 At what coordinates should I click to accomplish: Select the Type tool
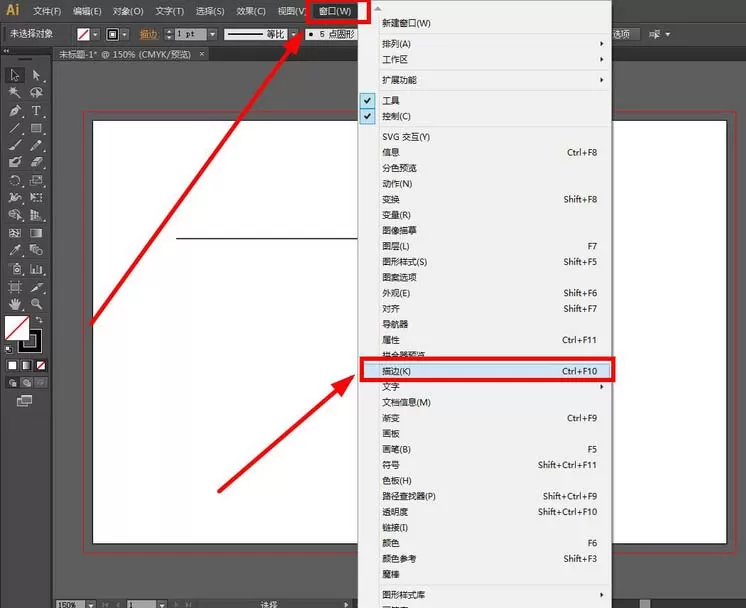point(36,111)
